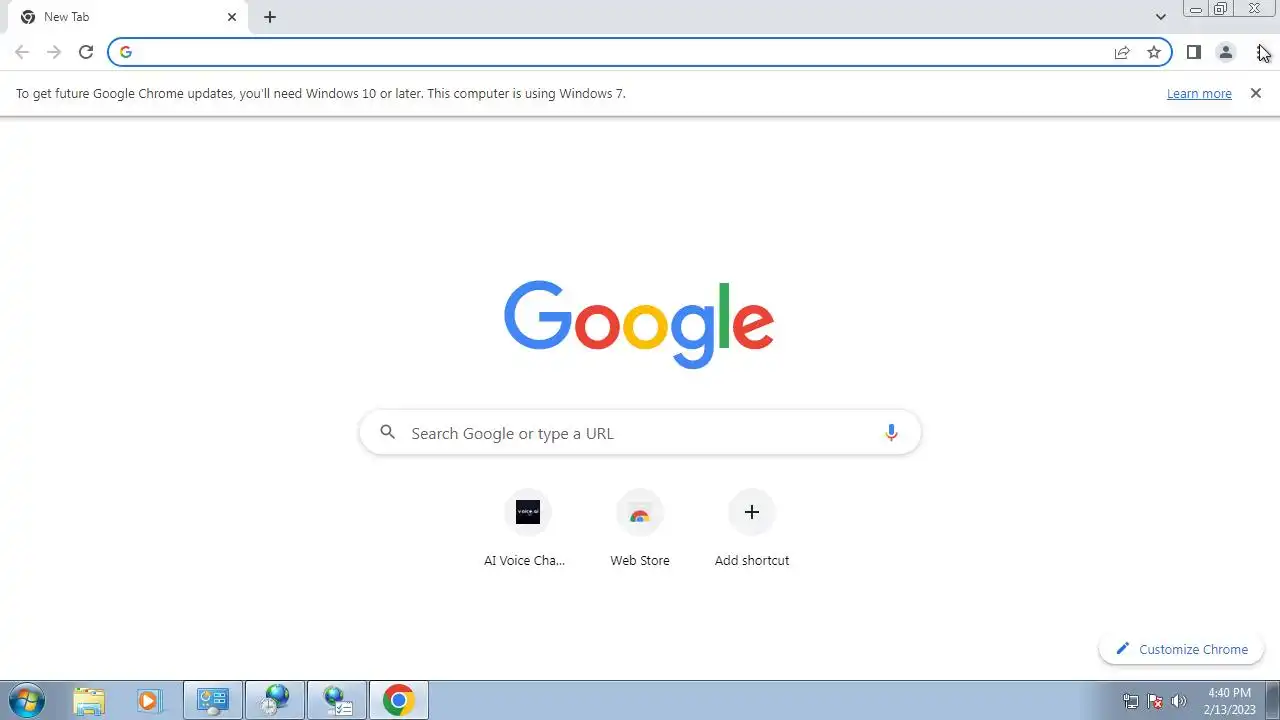This screenshot has height=720, width=1280.
Task: Dismiss the Windows 7 update infobar
Action: (1256, 93)
